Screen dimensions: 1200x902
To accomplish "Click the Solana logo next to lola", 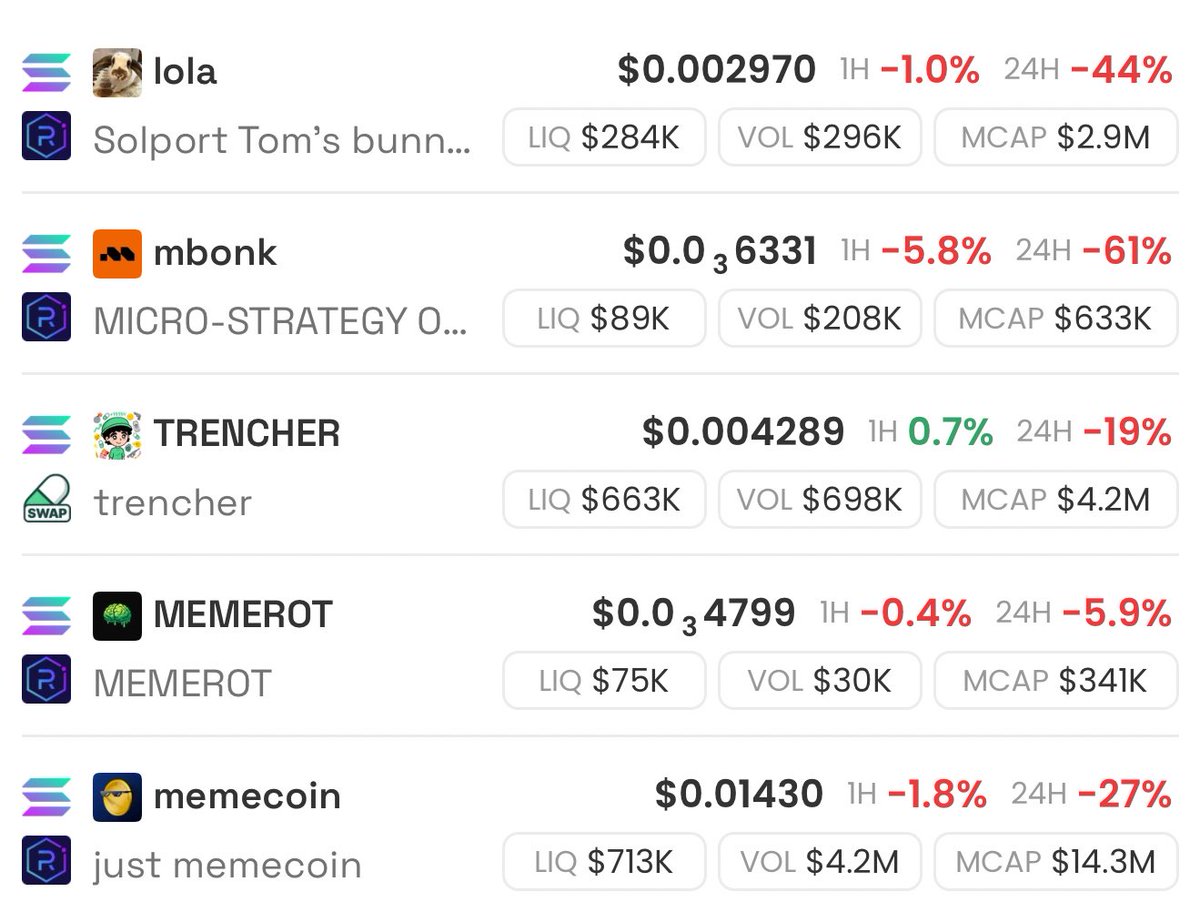I will tap(47, 72).
